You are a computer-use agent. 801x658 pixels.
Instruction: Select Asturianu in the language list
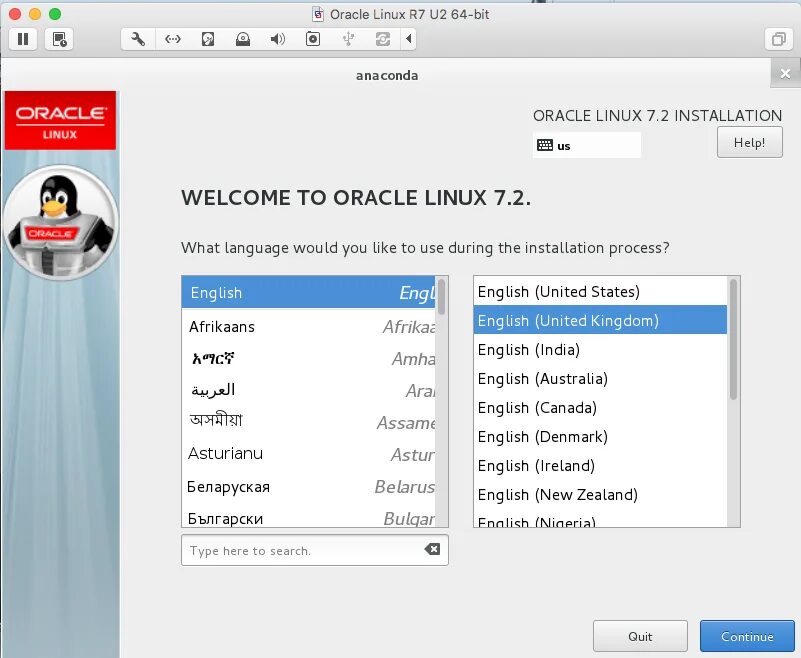[309, 454]
